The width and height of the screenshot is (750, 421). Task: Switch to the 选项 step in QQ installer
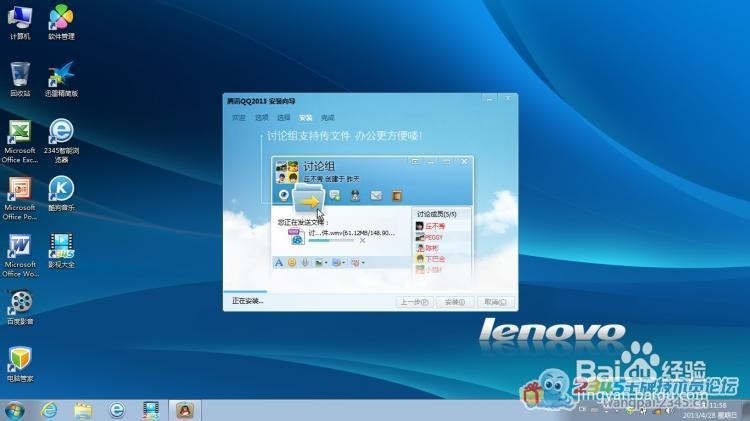(x=261, y=118)
